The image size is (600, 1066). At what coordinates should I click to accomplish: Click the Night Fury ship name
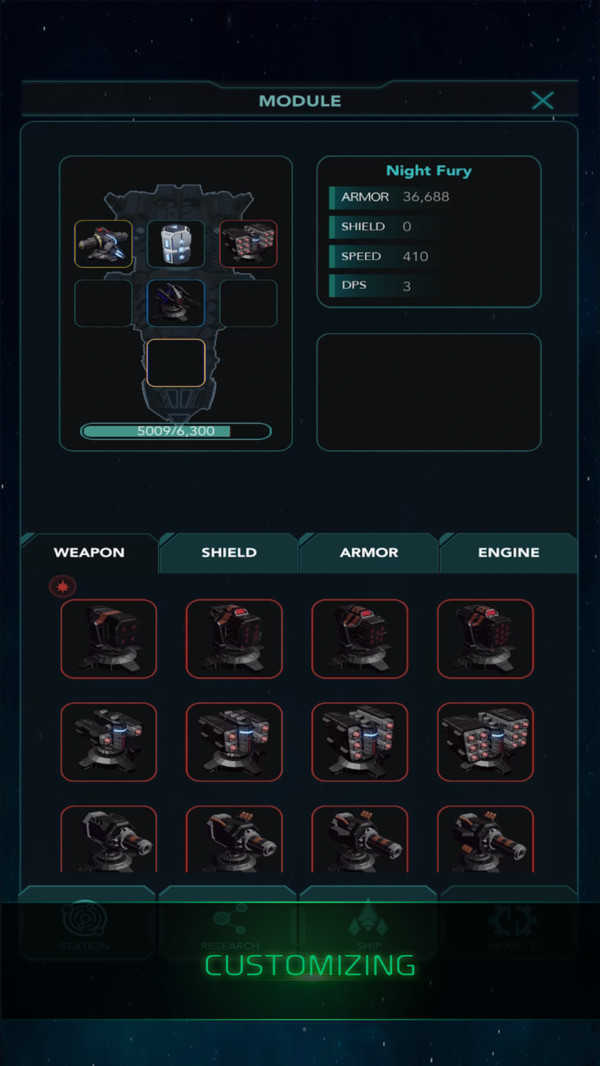(429, 171)
